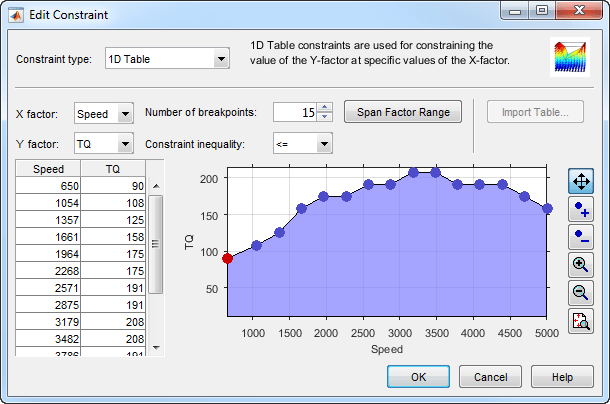Image resolution: width=610 pixels, height=404 pixels.
Task: Select TQ cell 90
Action: point(113,186)
